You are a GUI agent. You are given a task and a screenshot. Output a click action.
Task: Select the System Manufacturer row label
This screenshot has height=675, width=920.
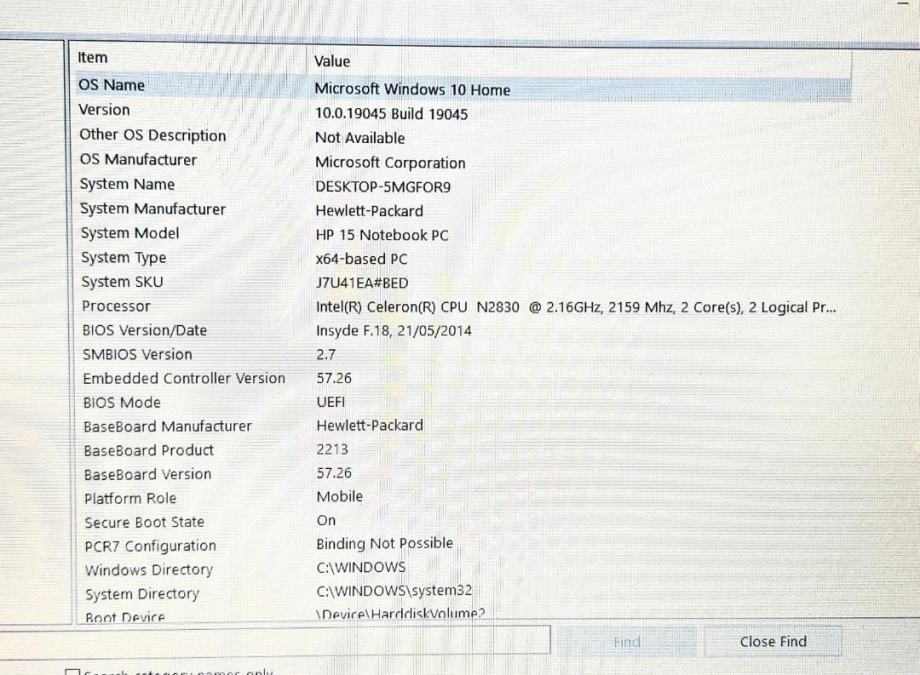click(x=153, y=209)
